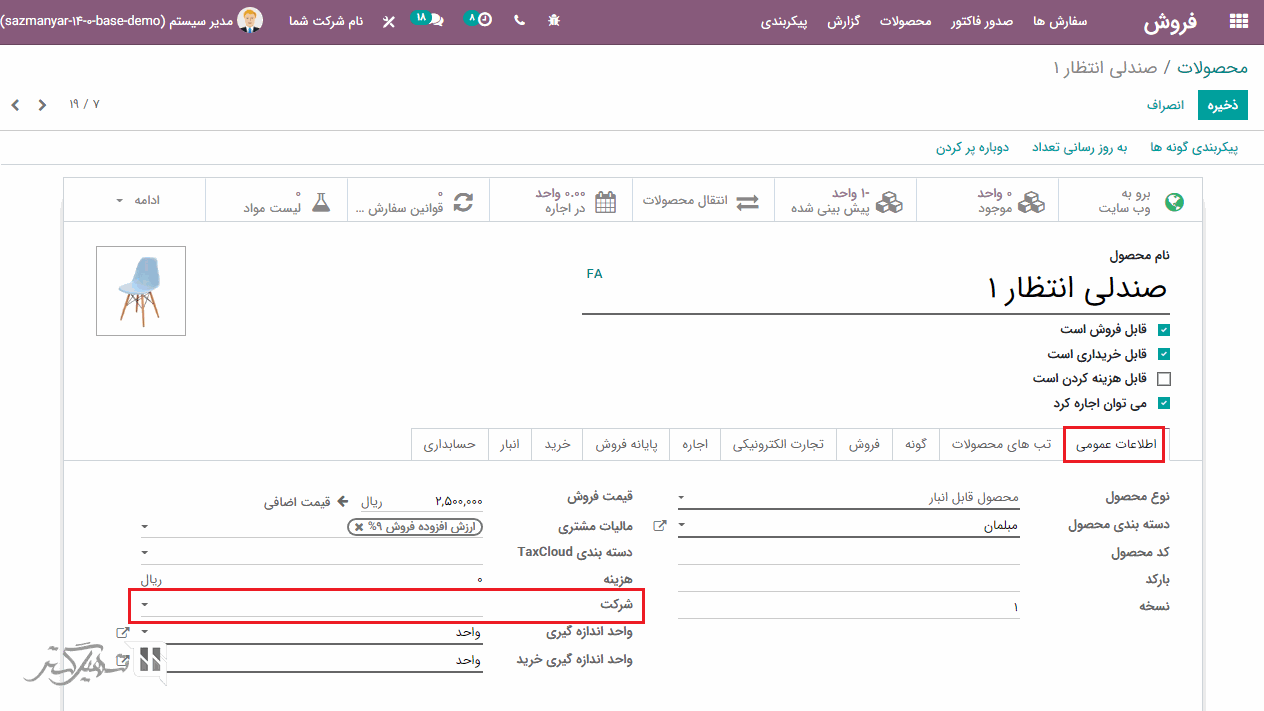
Task: Switch to the 'حسابداری' tab
Action: click(450, 444)
